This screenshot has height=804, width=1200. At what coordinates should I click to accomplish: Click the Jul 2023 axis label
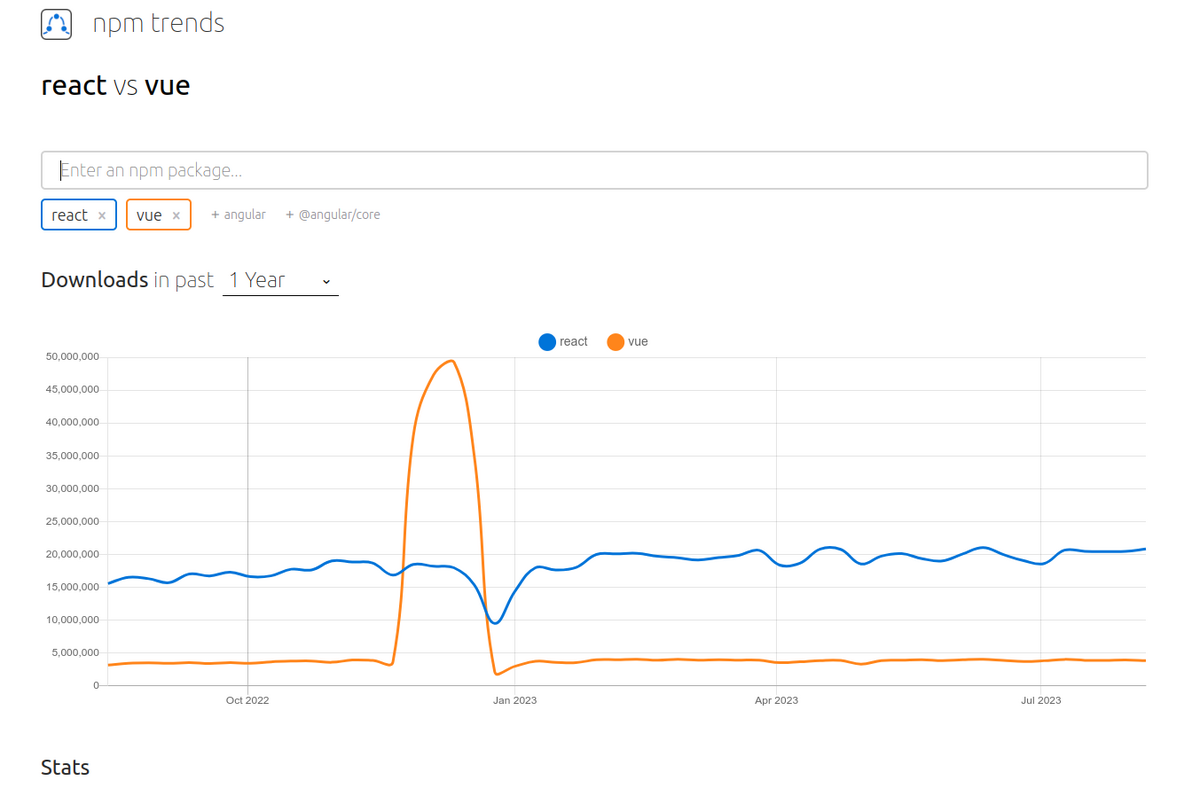coord(1041,701)
